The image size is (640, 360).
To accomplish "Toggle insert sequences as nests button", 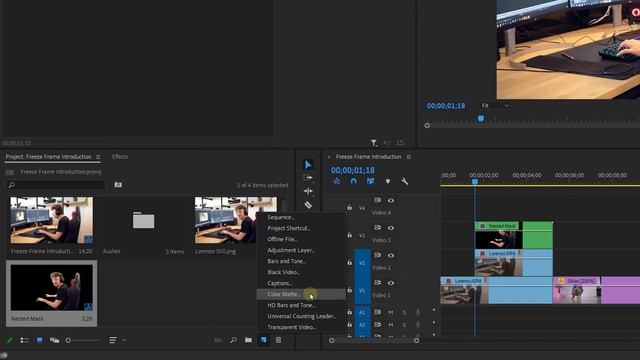I will [x=336, y=181].
